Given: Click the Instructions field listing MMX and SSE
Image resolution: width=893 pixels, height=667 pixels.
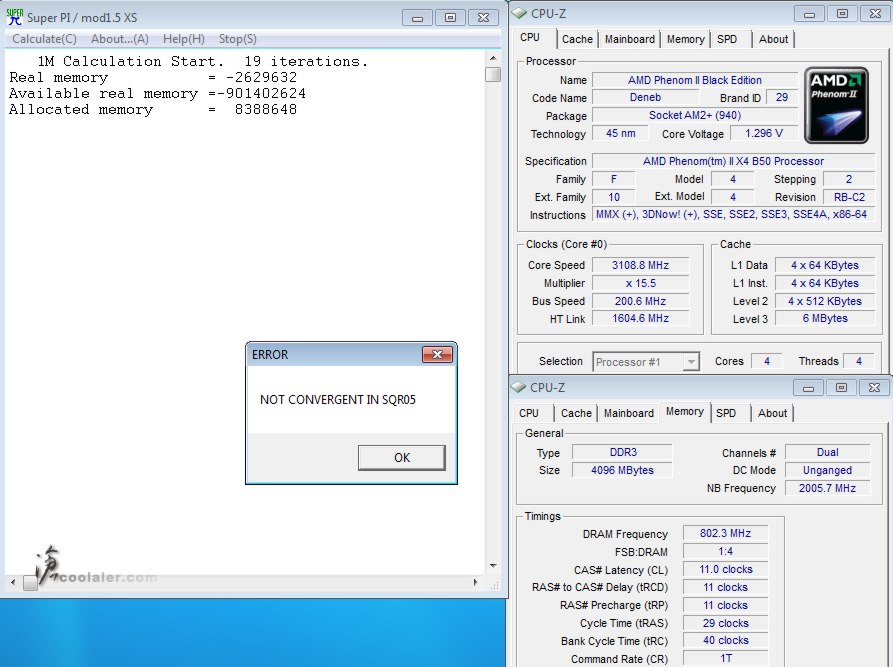Looking at the screenshot, I should pyautogui.click(x=734, y=214).
